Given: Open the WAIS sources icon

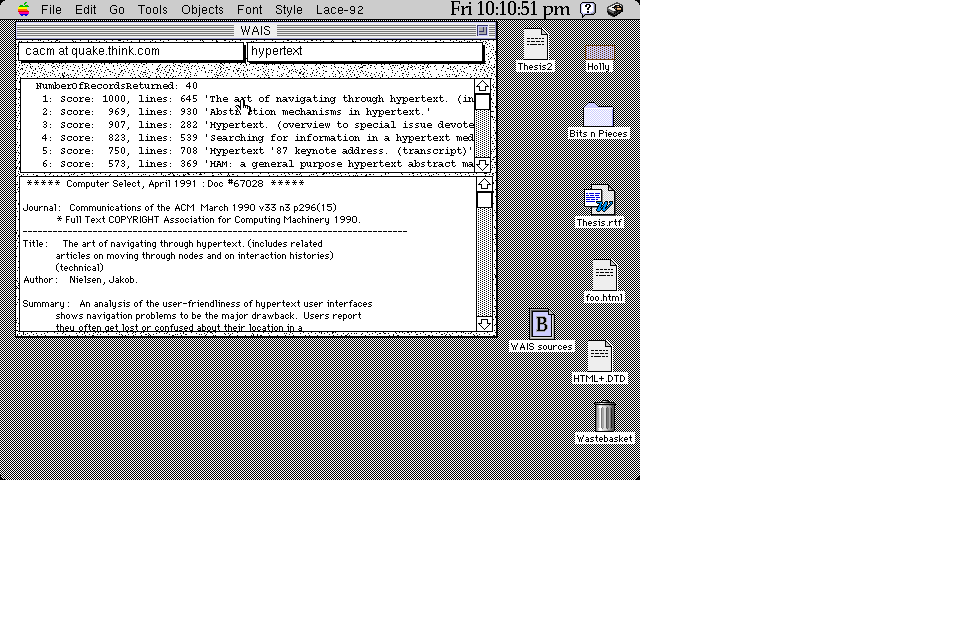Looking at the screenshot, I should (542, 325).
